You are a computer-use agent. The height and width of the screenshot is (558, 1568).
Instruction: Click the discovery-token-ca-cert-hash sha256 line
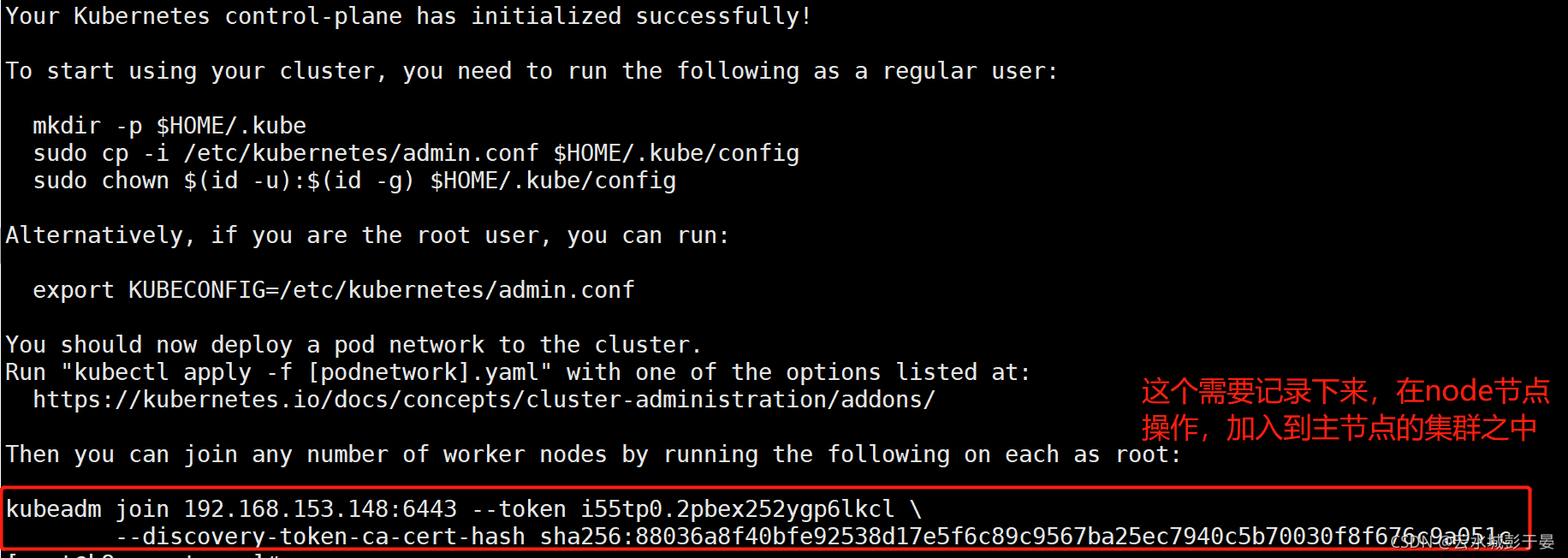click(x=813, y=537)
